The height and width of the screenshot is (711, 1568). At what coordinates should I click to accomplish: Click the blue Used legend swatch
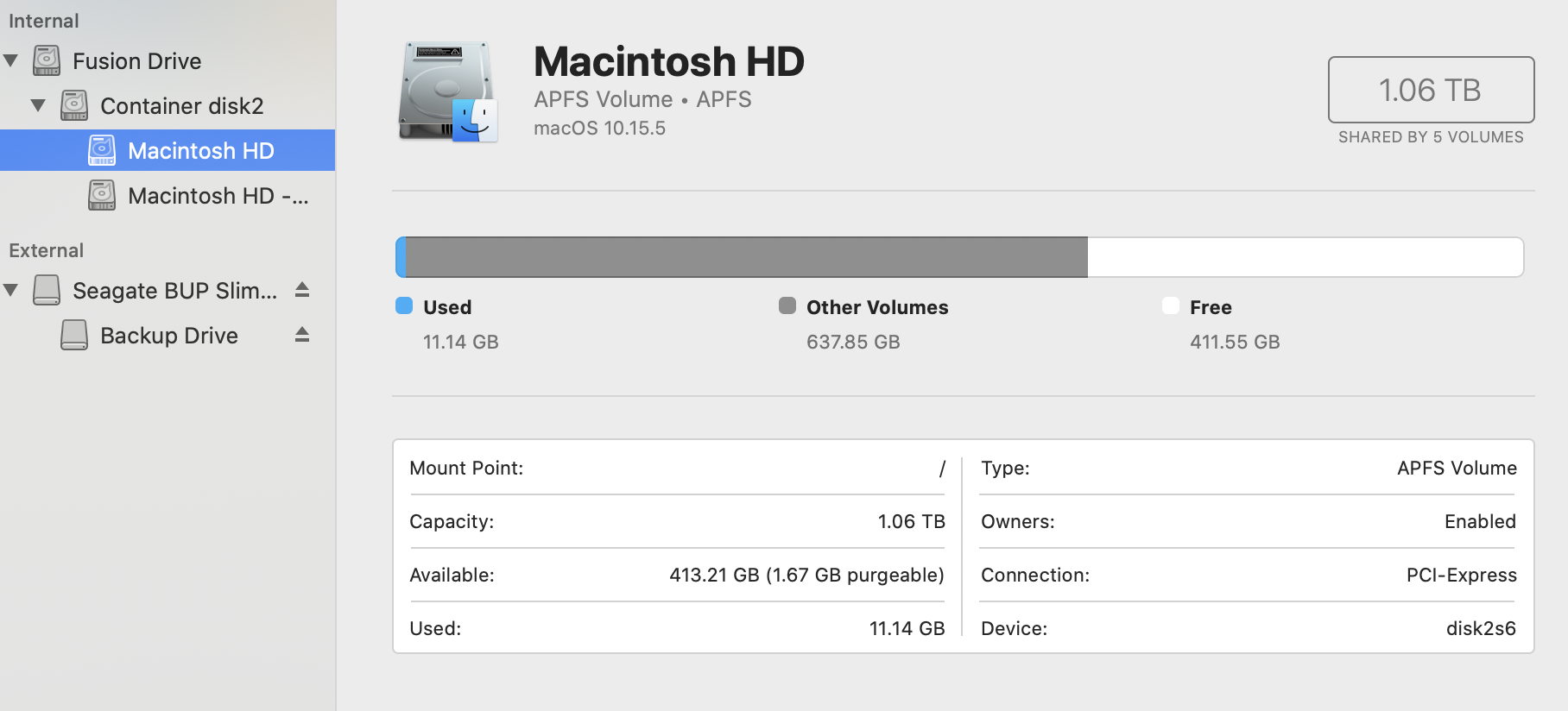[x=404, y=305]
